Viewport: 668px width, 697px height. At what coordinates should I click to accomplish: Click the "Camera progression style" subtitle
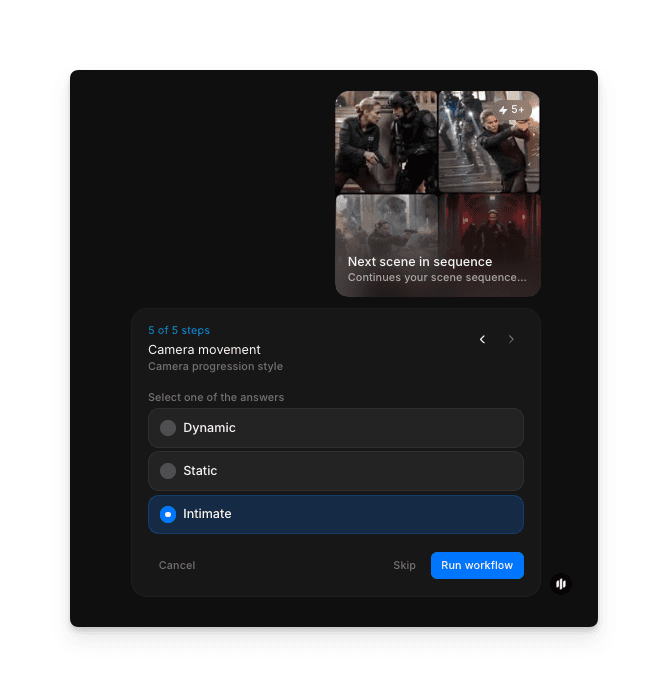click(215, 366)
